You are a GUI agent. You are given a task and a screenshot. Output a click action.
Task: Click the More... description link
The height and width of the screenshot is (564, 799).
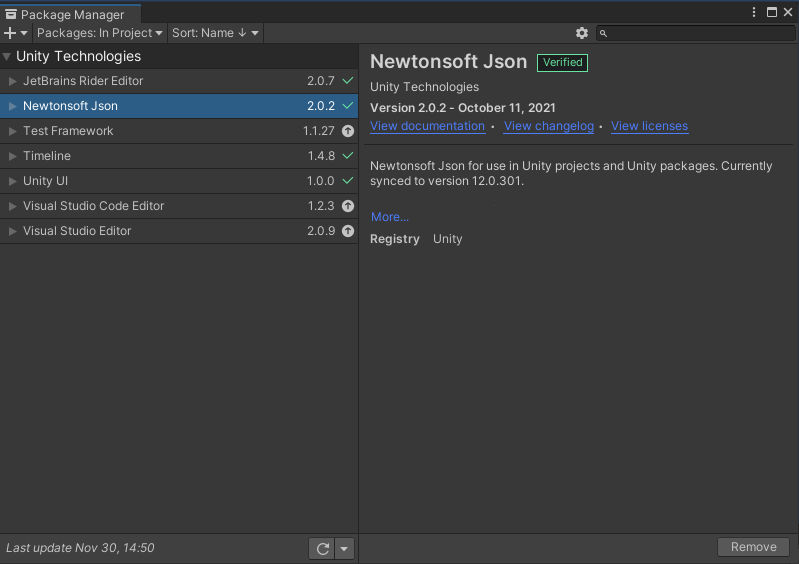click(x=390, y=217)
